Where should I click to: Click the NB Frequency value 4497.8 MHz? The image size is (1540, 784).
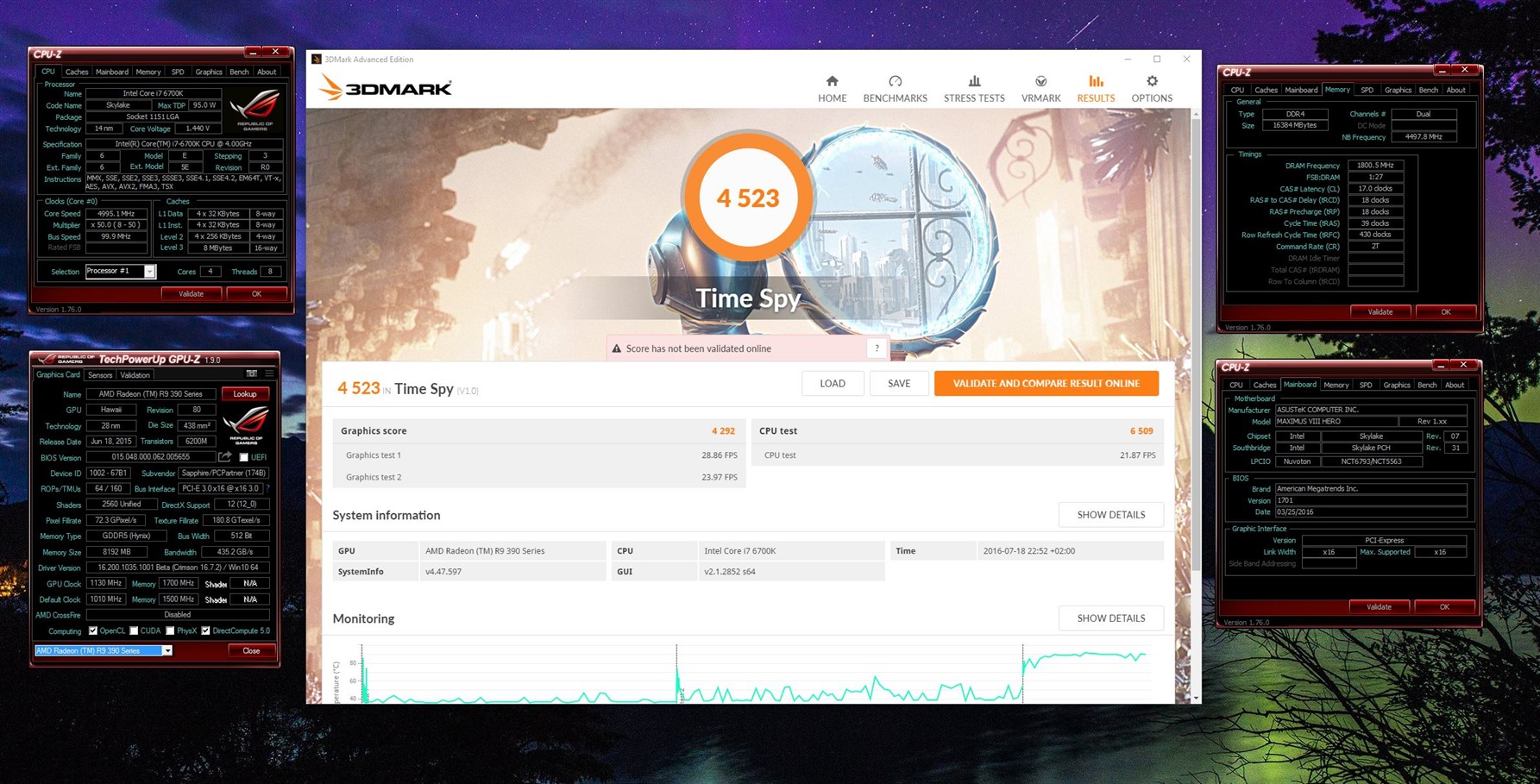[1424, 136]
